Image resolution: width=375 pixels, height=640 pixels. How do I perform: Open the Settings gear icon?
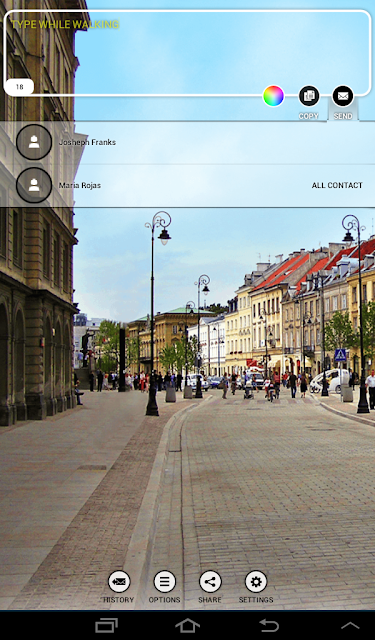pyautogui.click(x=256, y=582)
